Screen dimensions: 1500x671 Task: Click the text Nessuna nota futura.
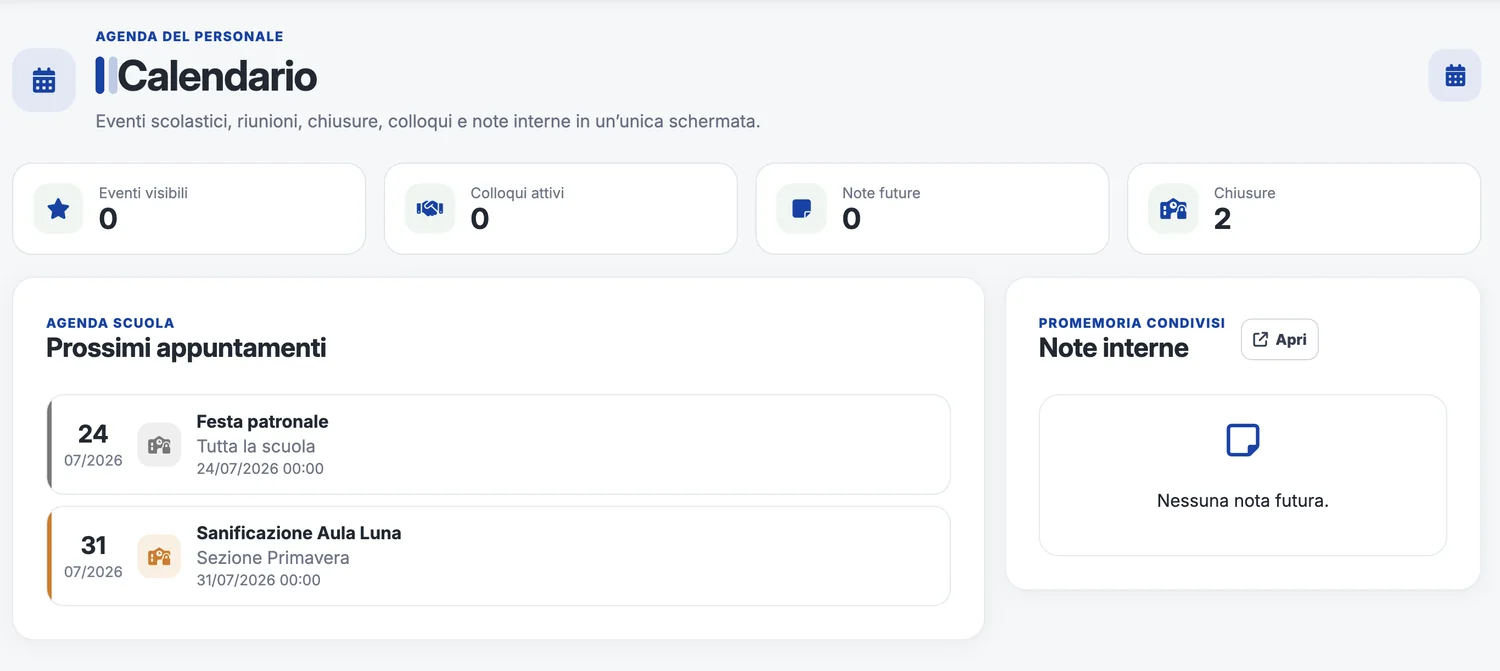pos(1243,501)
